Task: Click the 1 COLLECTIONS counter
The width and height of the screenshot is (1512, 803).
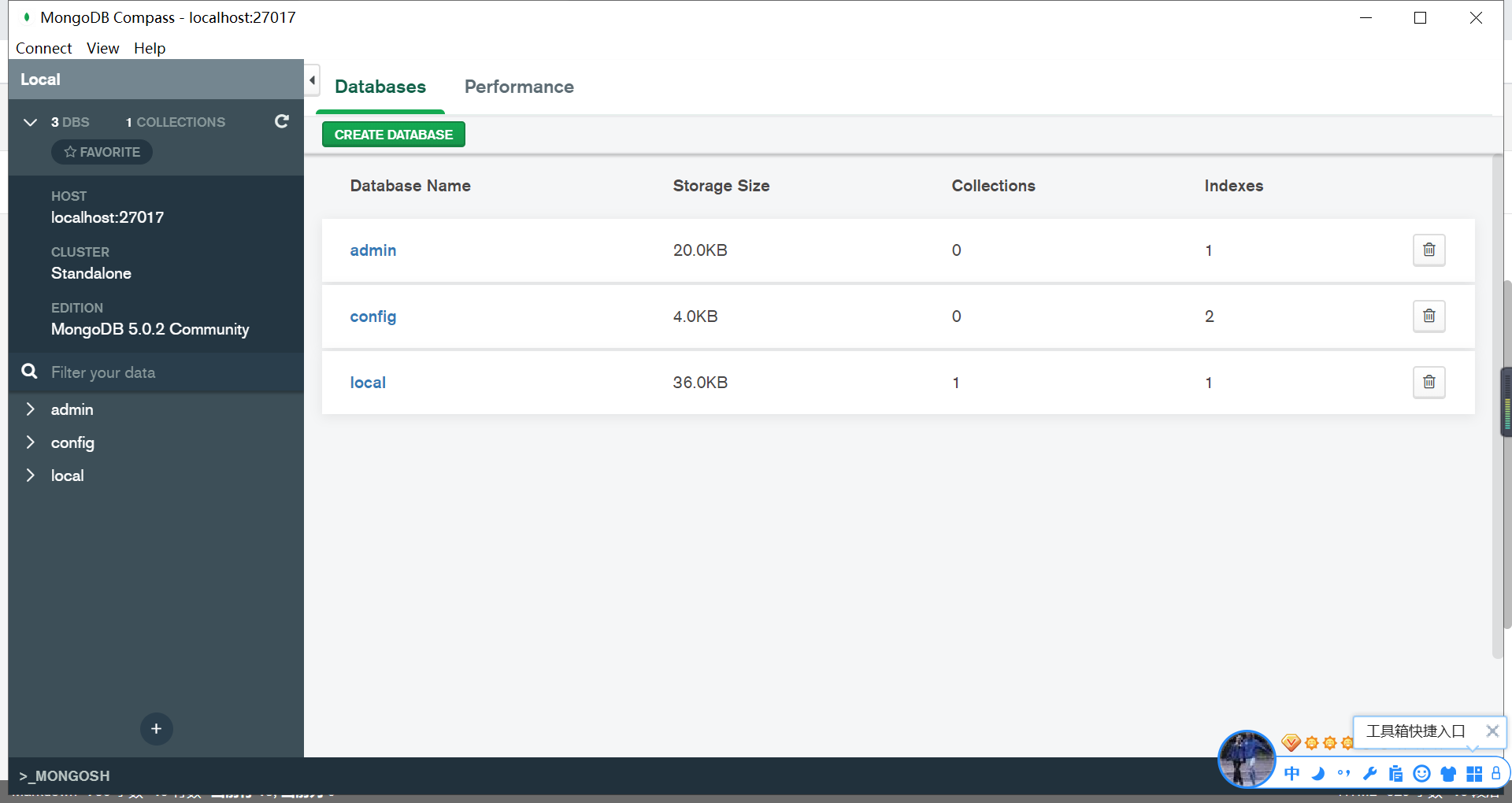Action: 176,122
